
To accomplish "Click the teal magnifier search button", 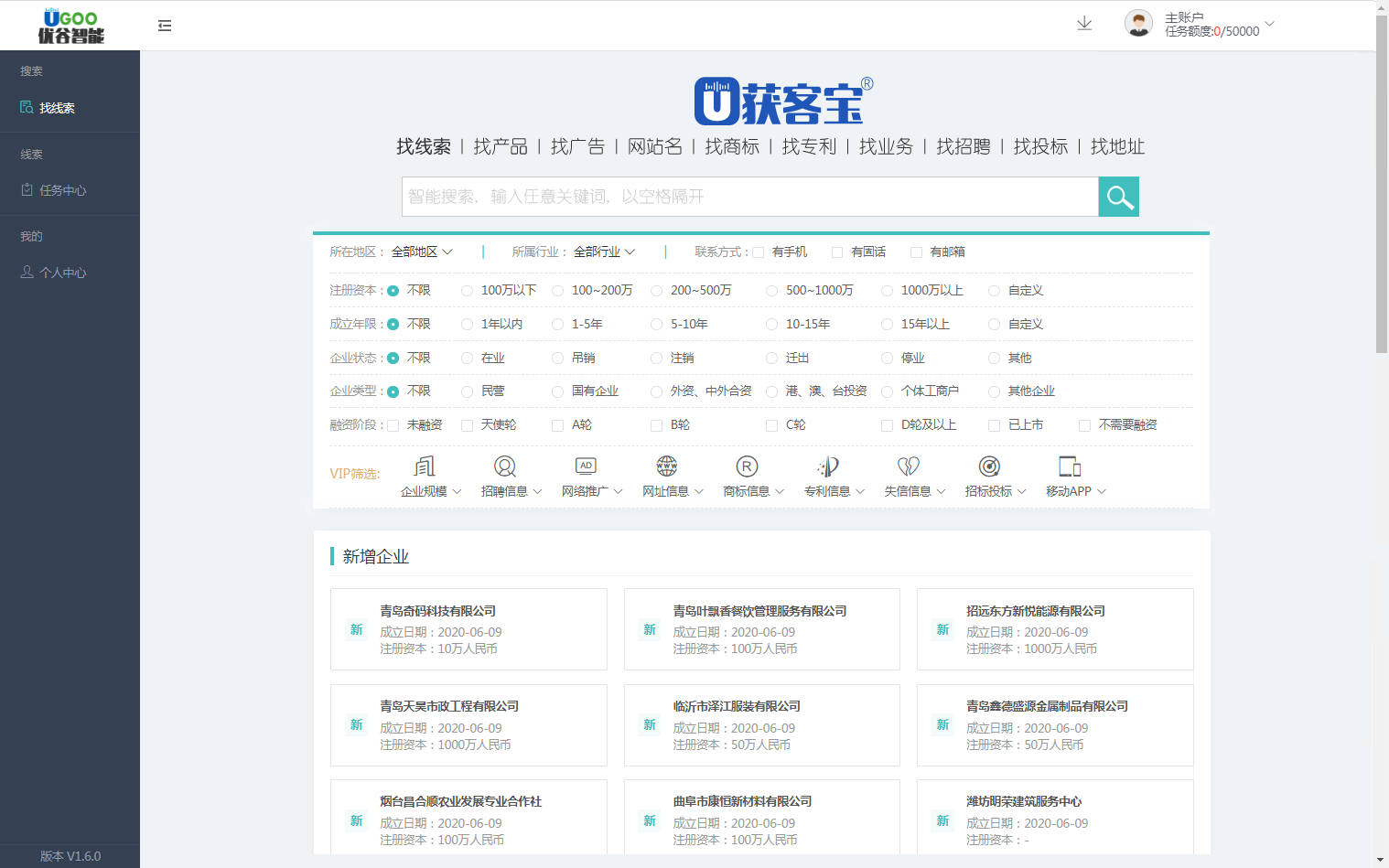I will coord(1118,197).
